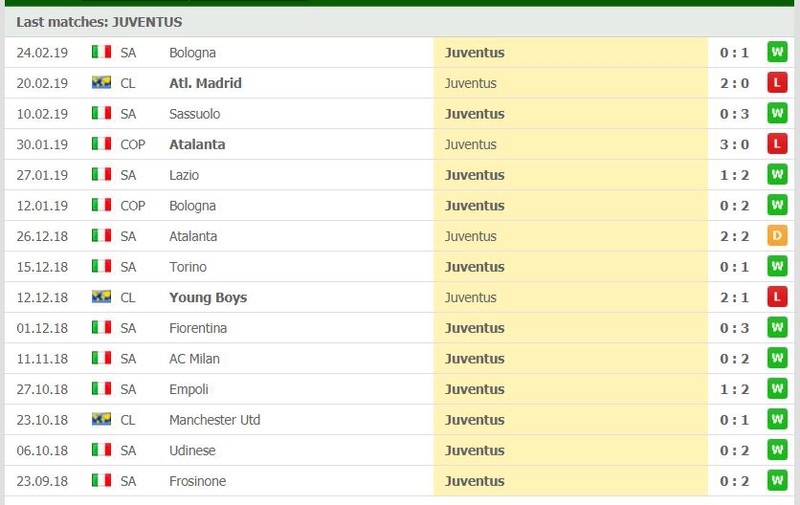Click the orange D badge for Atalanta 26.12.18
Viewport: 800px width, 505px height.
pyautogui.click(x=777, y=236)
